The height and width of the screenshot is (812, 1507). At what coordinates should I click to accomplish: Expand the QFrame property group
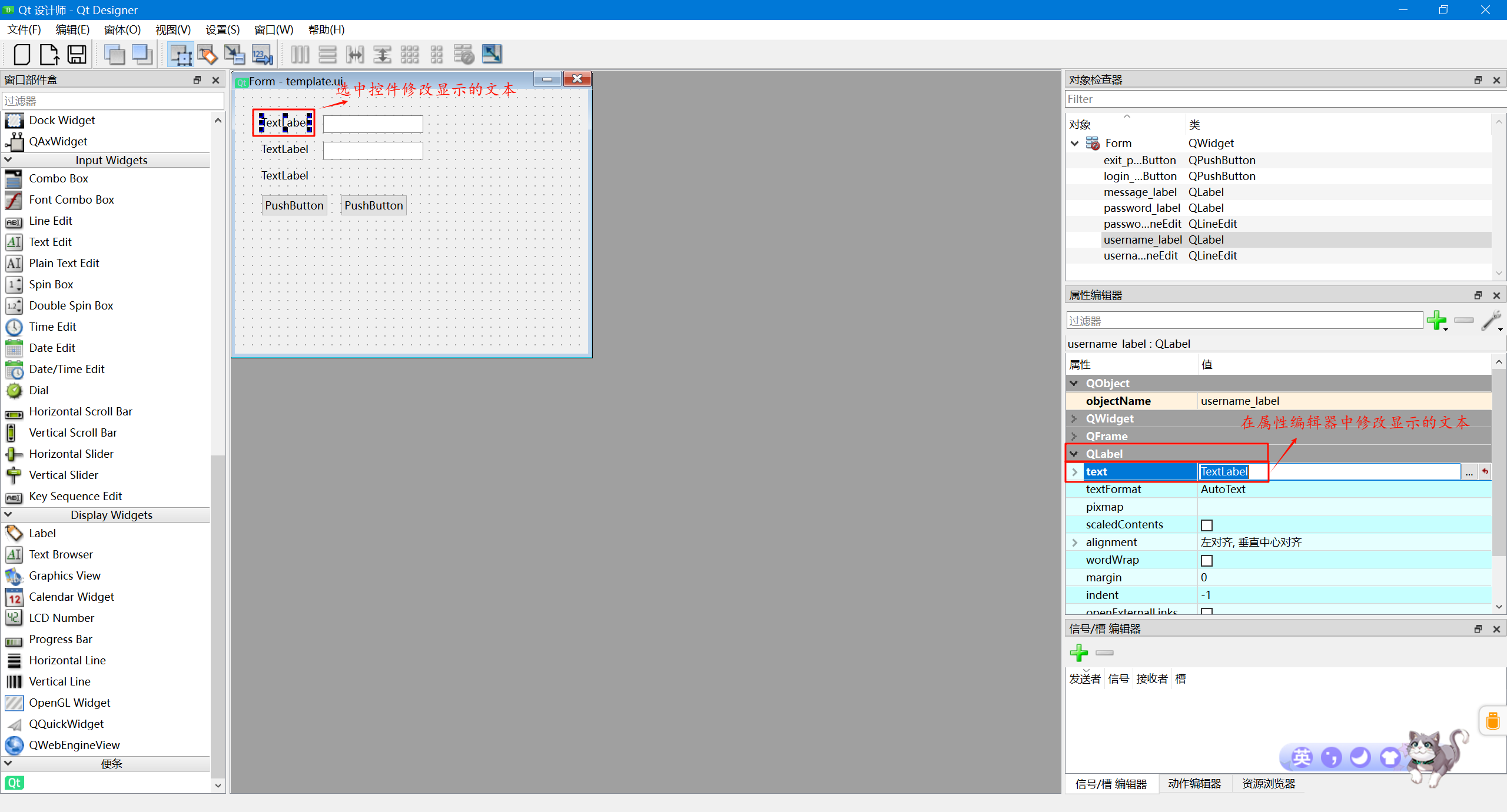[x=1074, y=436]
